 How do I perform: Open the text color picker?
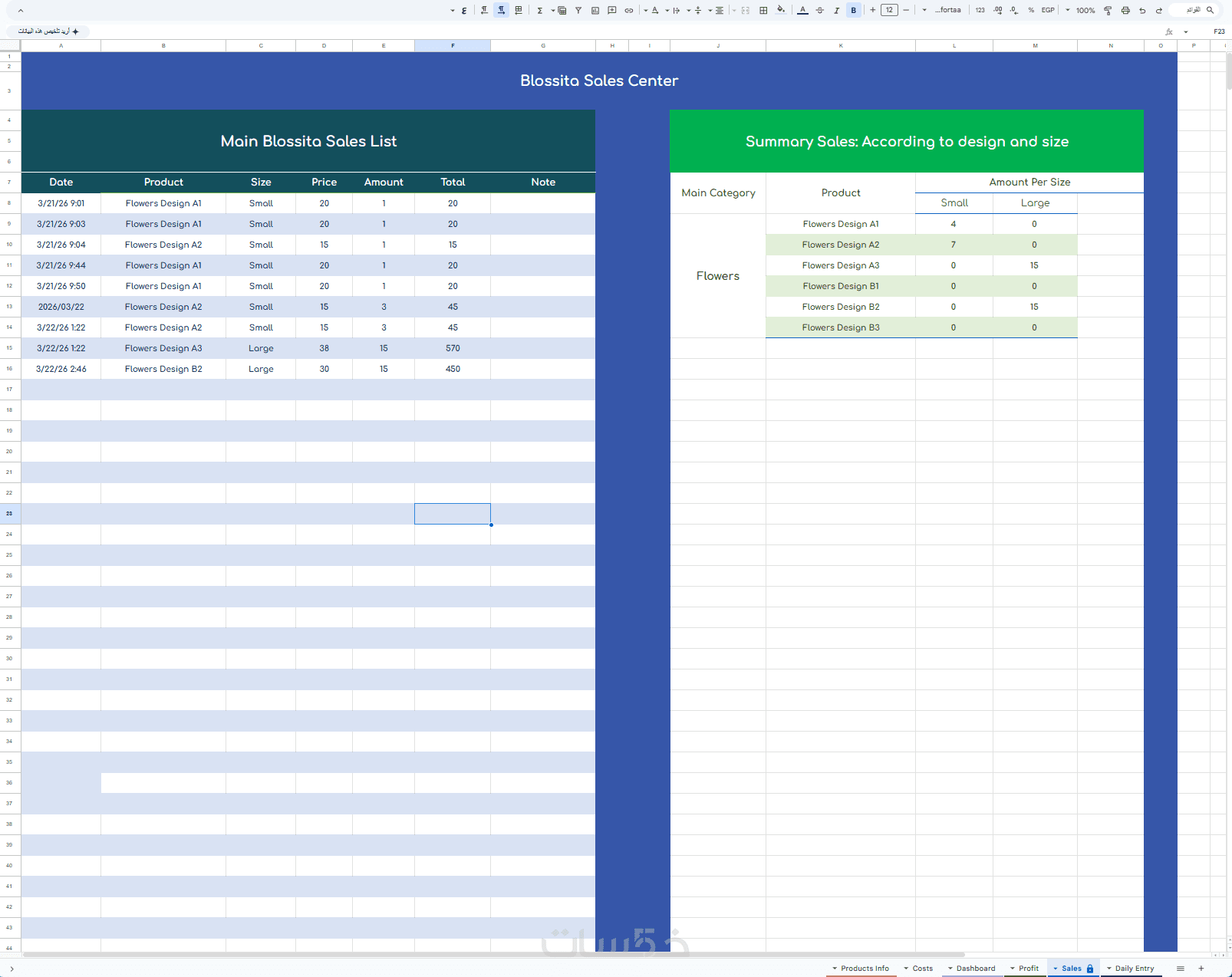click(802, 10)
